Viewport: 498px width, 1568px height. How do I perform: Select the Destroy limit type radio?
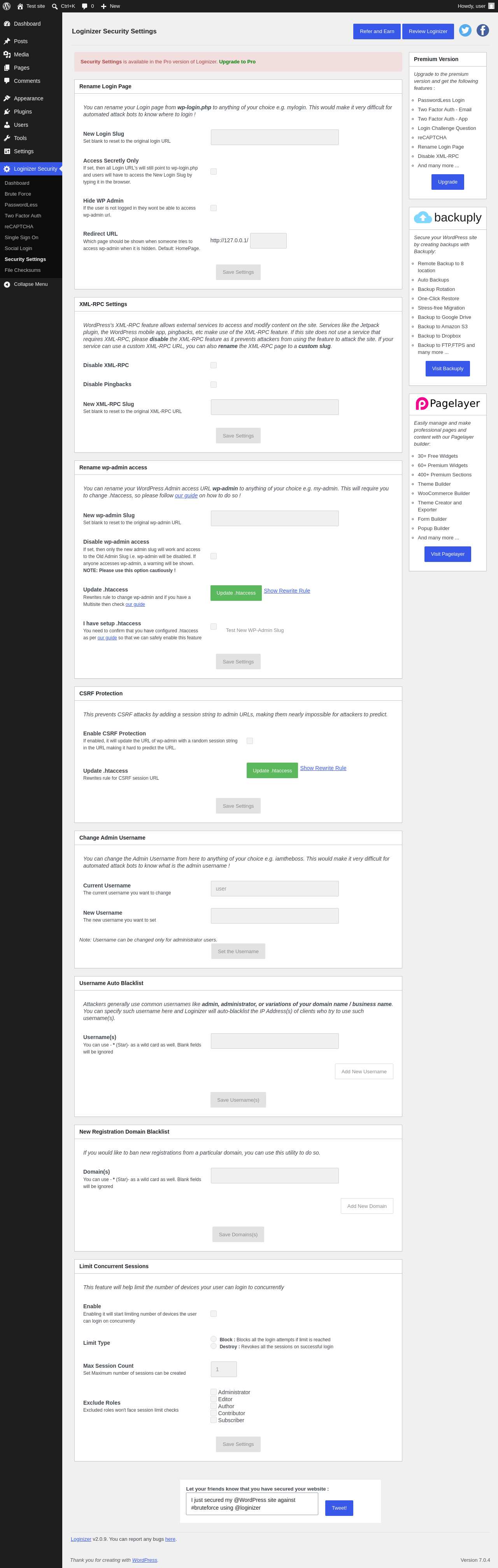[x=214, y=1346]
